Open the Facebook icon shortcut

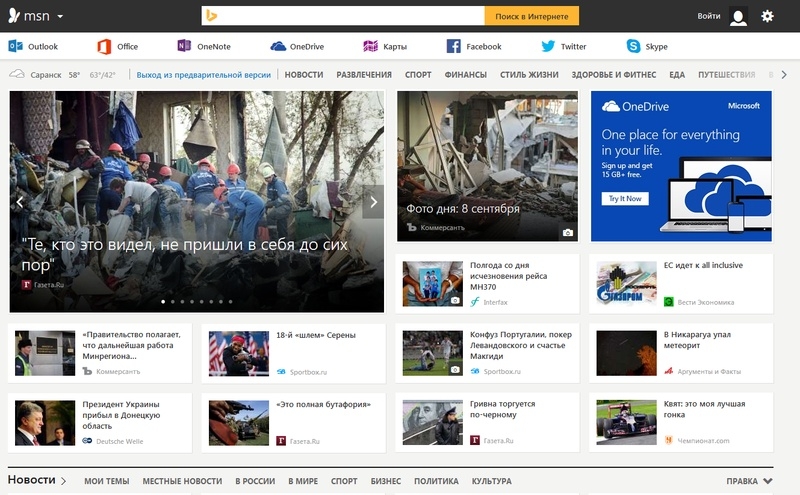click(453, 46)
